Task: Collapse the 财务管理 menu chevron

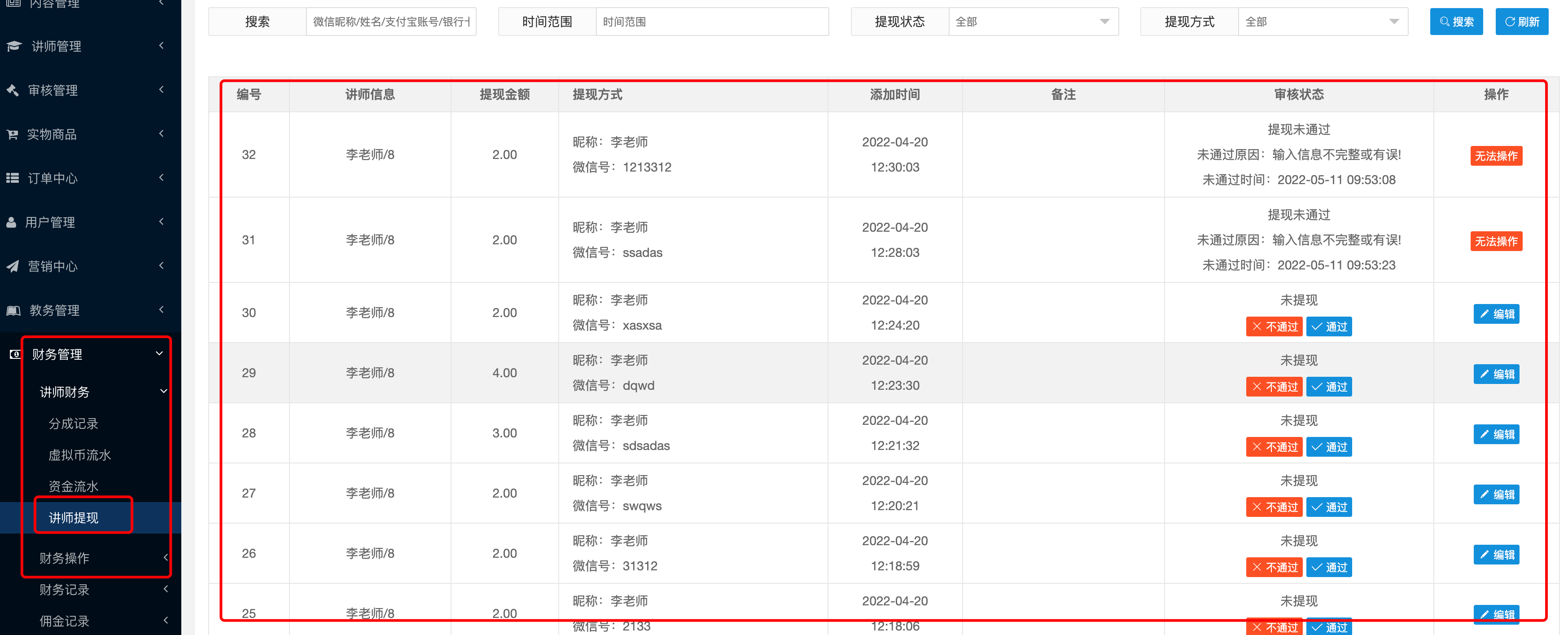Action: [159, 353]
